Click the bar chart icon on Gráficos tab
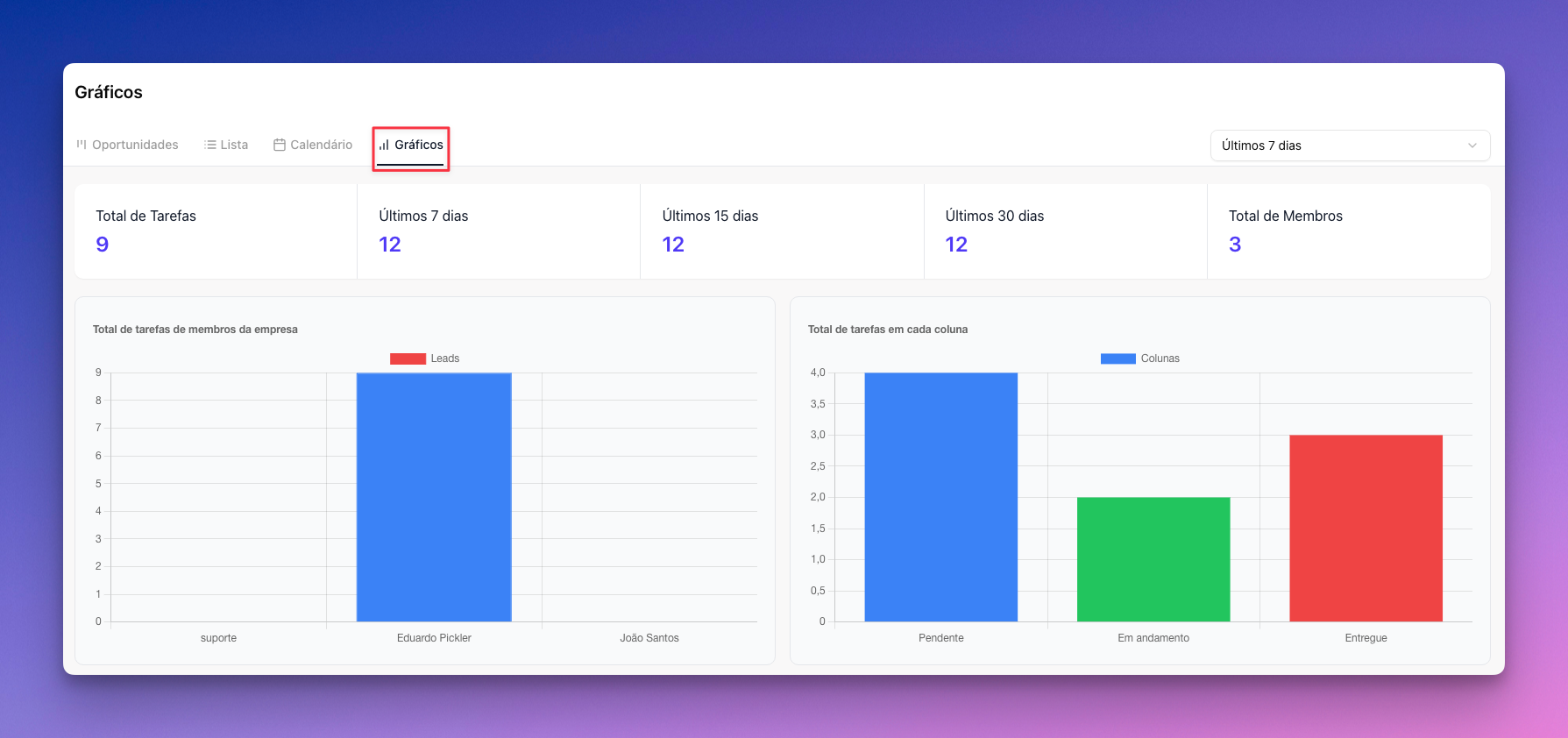 [384, 145]
